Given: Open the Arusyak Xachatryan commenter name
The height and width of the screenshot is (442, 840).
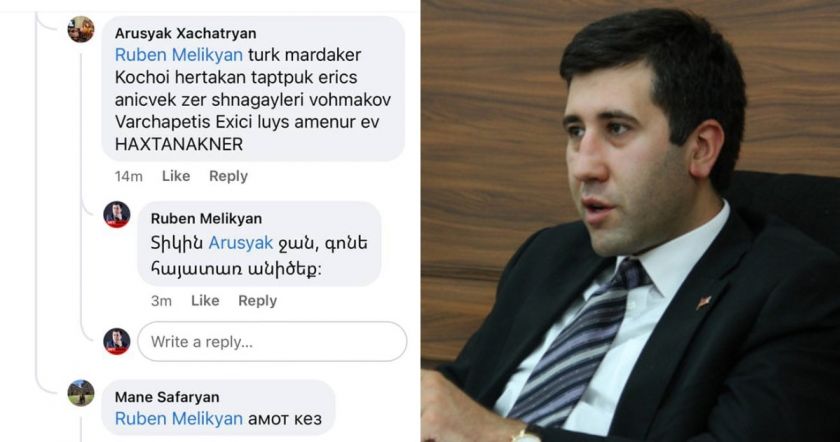Looking at the screenshot, I should pyautogui.click(x=185, y=33).
